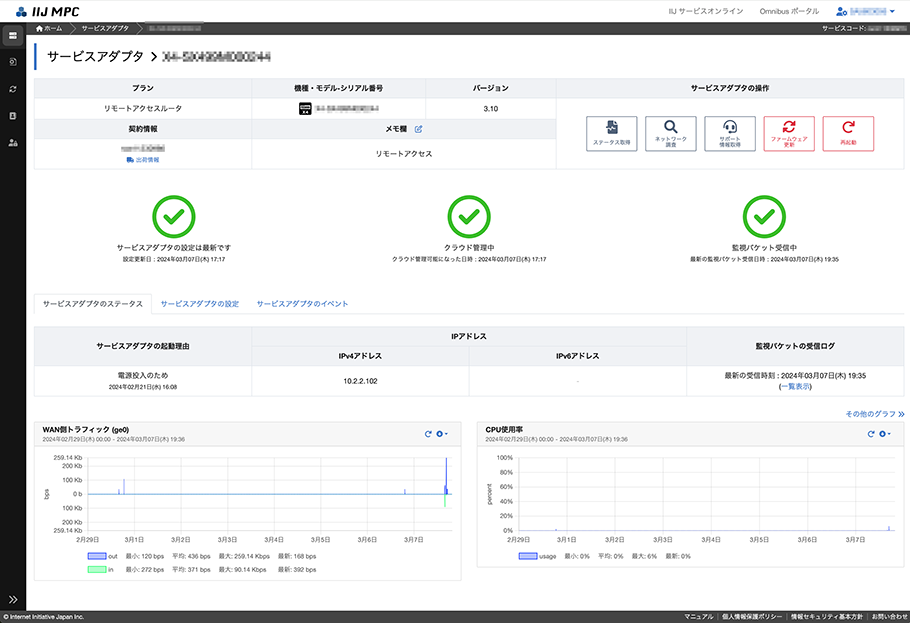
Task: Click the red 再起動 reboot button
Action: point(848,133)
